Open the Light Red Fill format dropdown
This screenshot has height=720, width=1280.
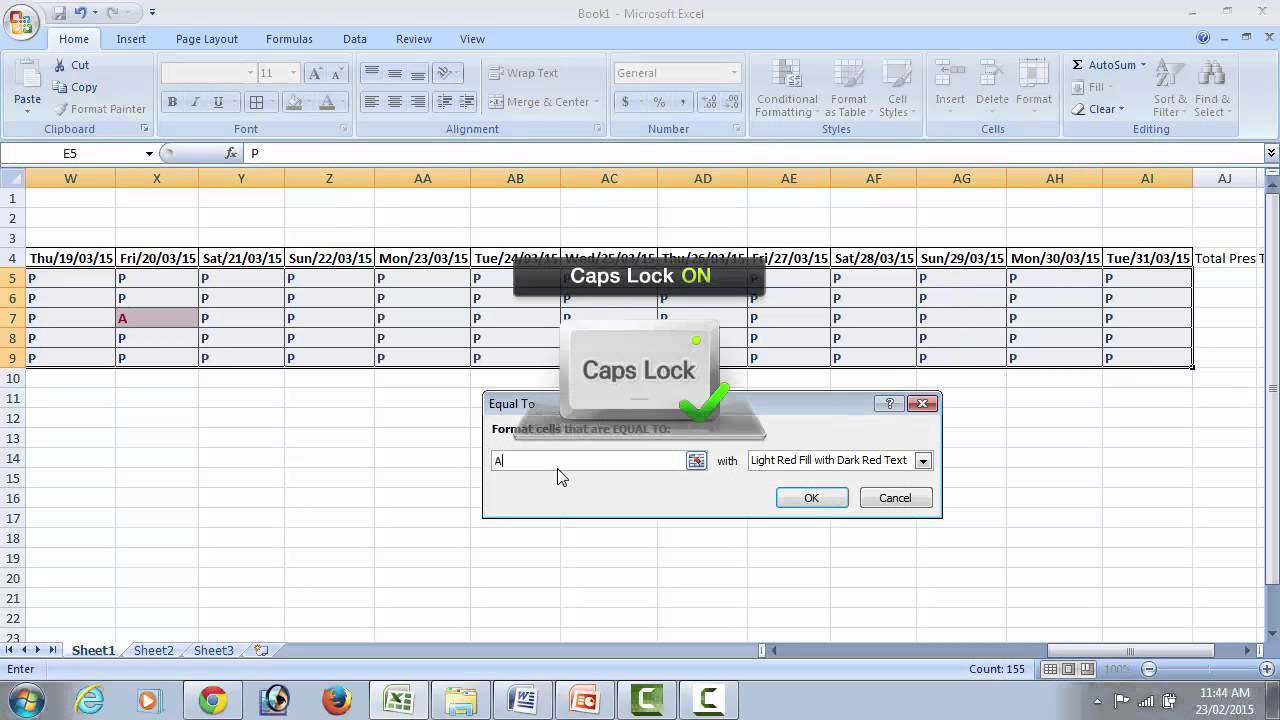pos(923,460)
